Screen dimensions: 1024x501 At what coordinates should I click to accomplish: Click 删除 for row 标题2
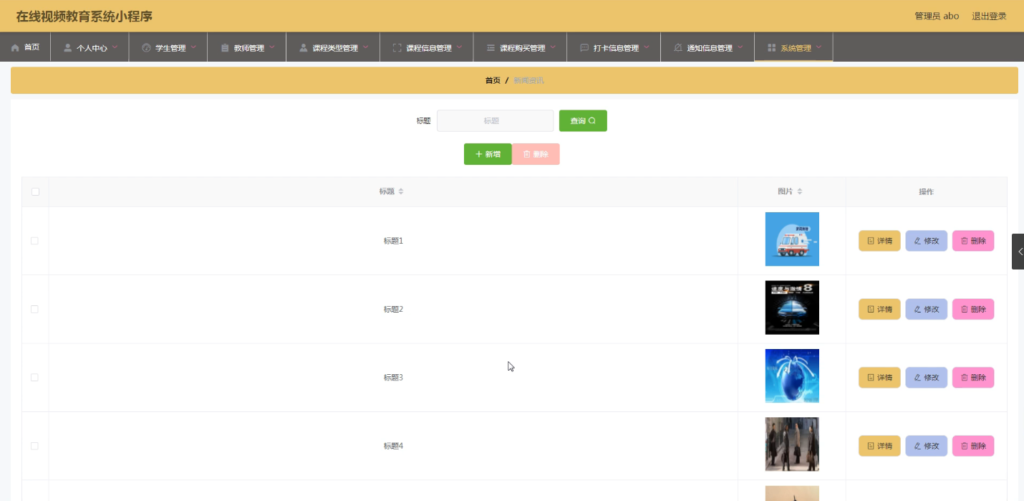pyautogui.click(x=973, y=309)
